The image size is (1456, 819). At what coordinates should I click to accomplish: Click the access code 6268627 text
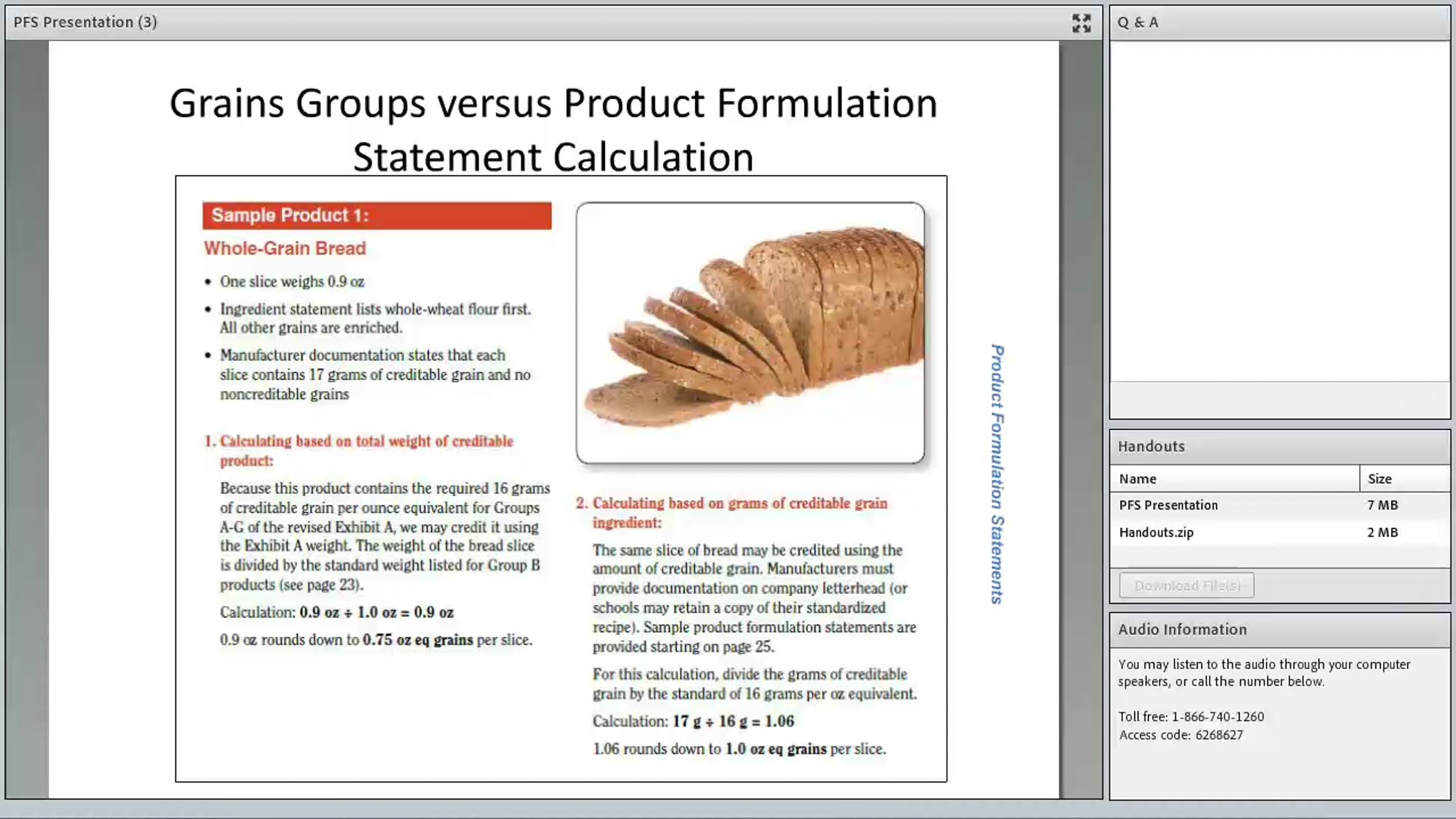(x=1218, y=735)
